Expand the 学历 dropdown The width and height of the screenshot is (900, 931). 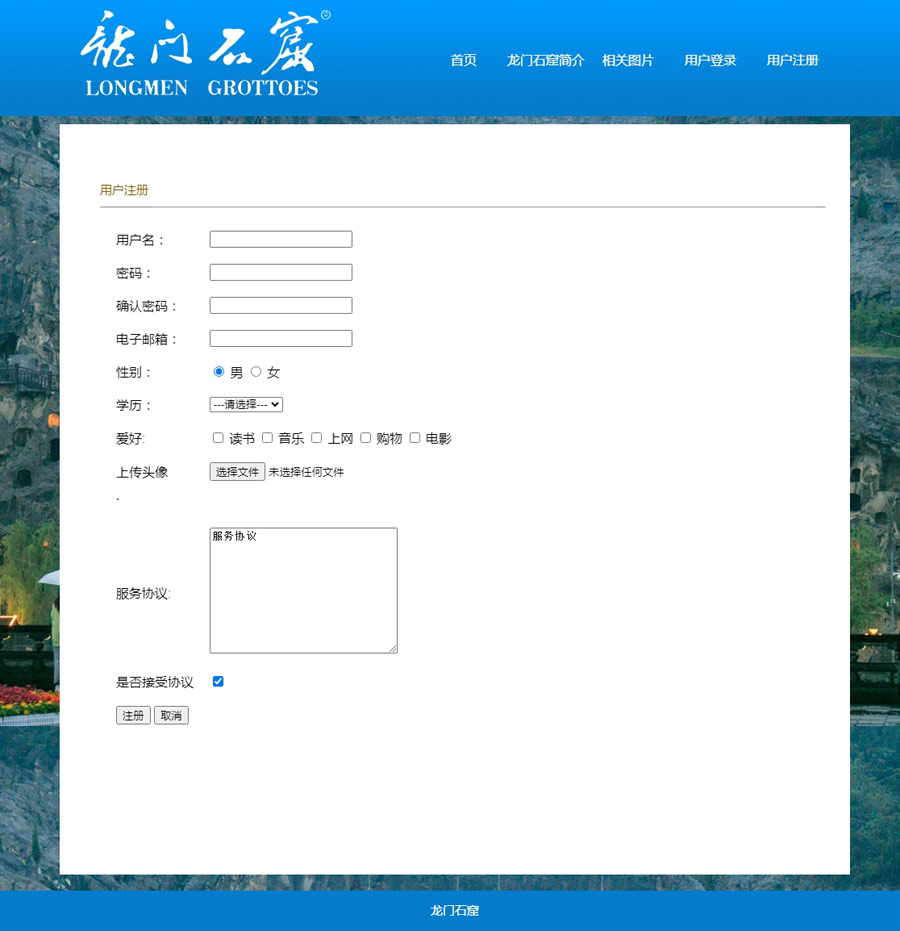246,405
